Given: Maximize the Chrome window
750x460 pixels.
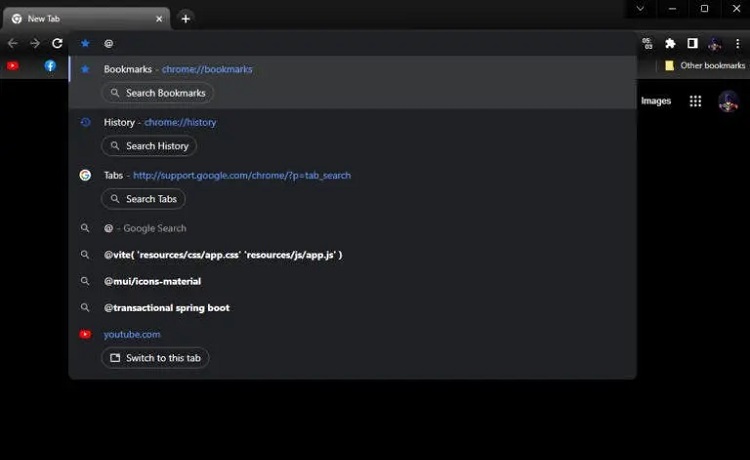Looking at the screenshot, I should coord(704,9).
